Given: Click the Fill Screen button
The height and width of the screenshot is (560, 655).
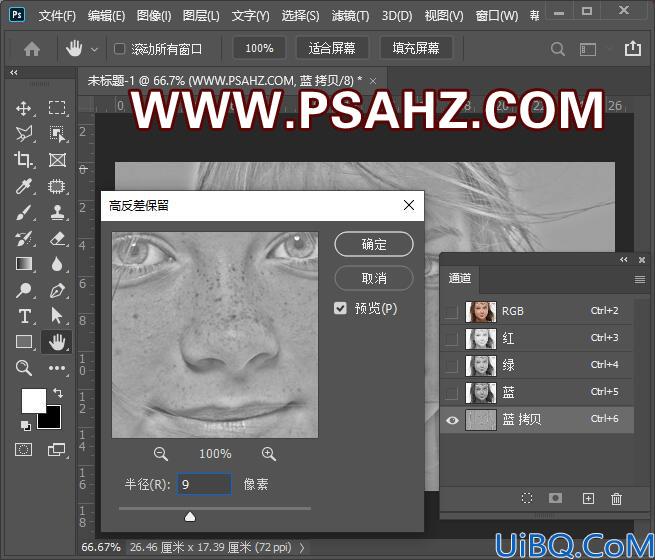Looking at the screenshot, I should (416, 48).
